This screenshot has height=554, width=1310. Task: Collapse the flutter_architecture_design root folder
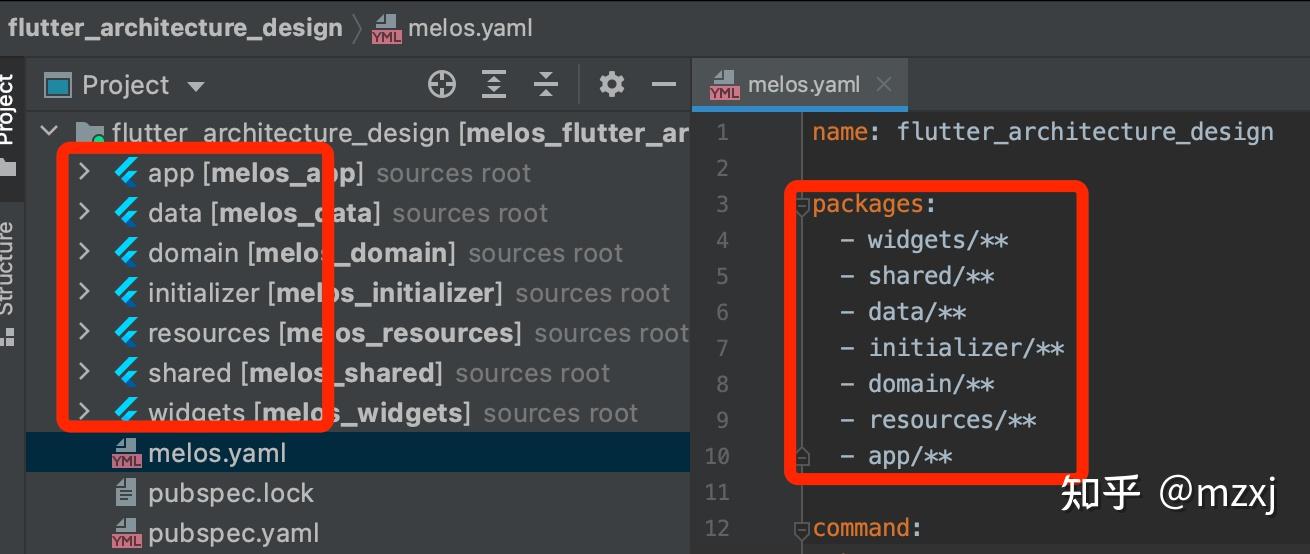(x=49, y=132)
